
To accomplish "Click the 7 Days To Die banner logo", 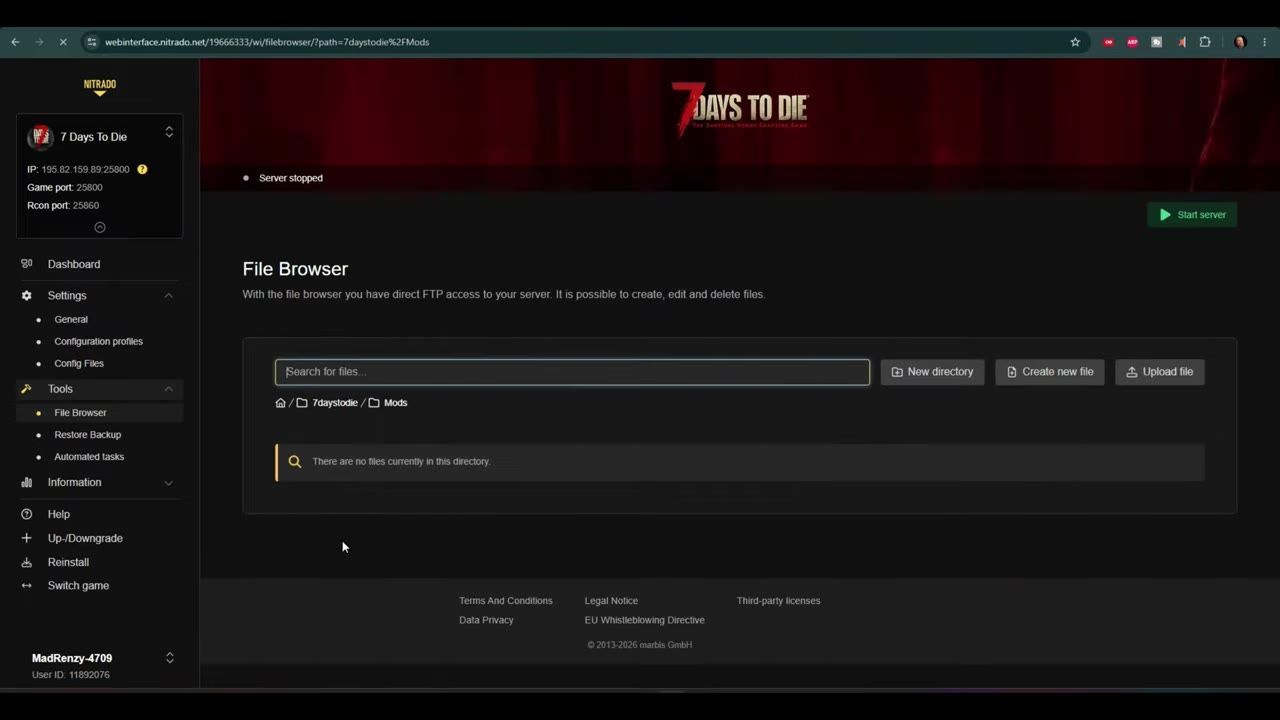I will (739, 108).
